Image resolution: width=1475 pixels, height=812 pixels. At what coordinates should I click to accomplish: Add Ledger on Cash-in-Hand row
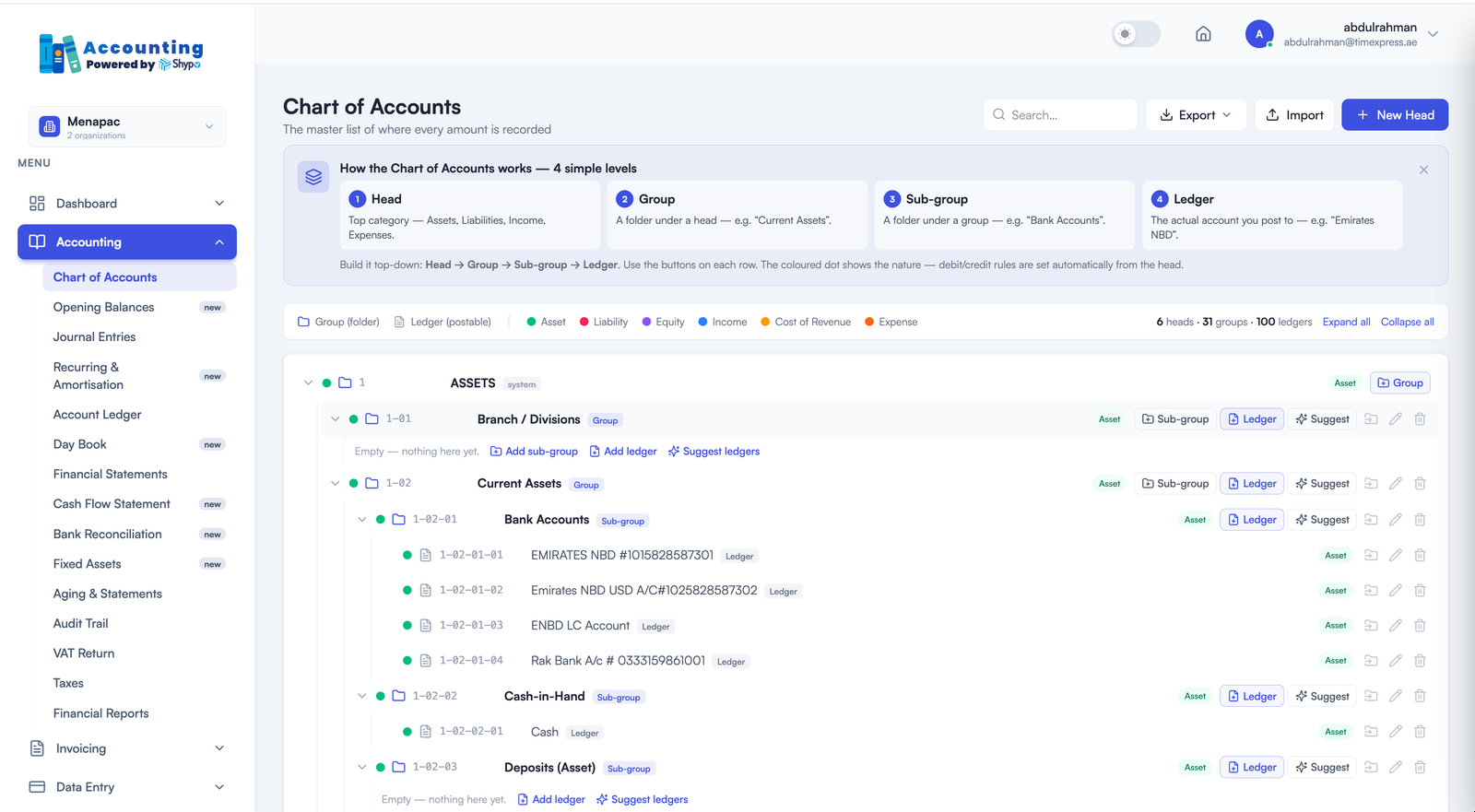(x=1252, y=697)
